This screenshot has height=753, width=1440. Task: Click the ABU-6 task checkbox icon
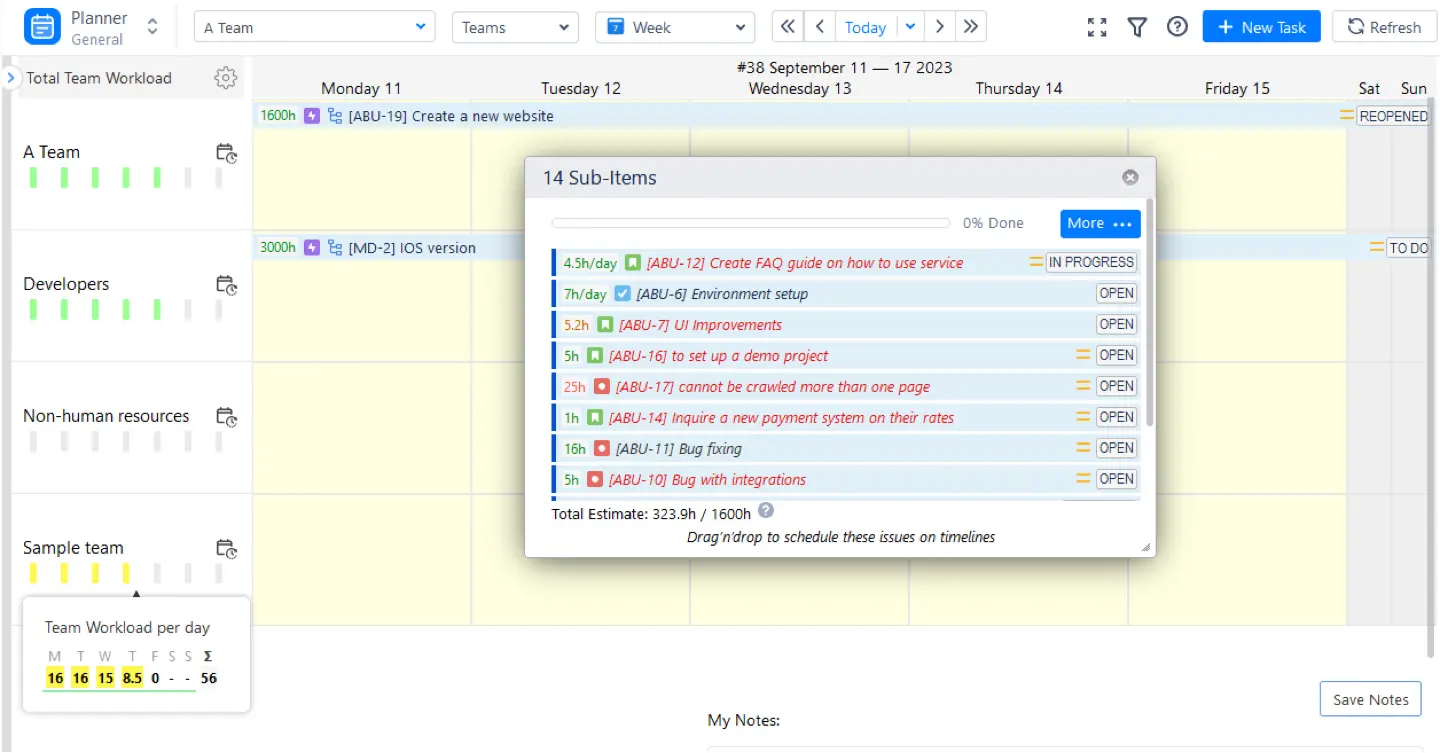[x=622, y=294]
